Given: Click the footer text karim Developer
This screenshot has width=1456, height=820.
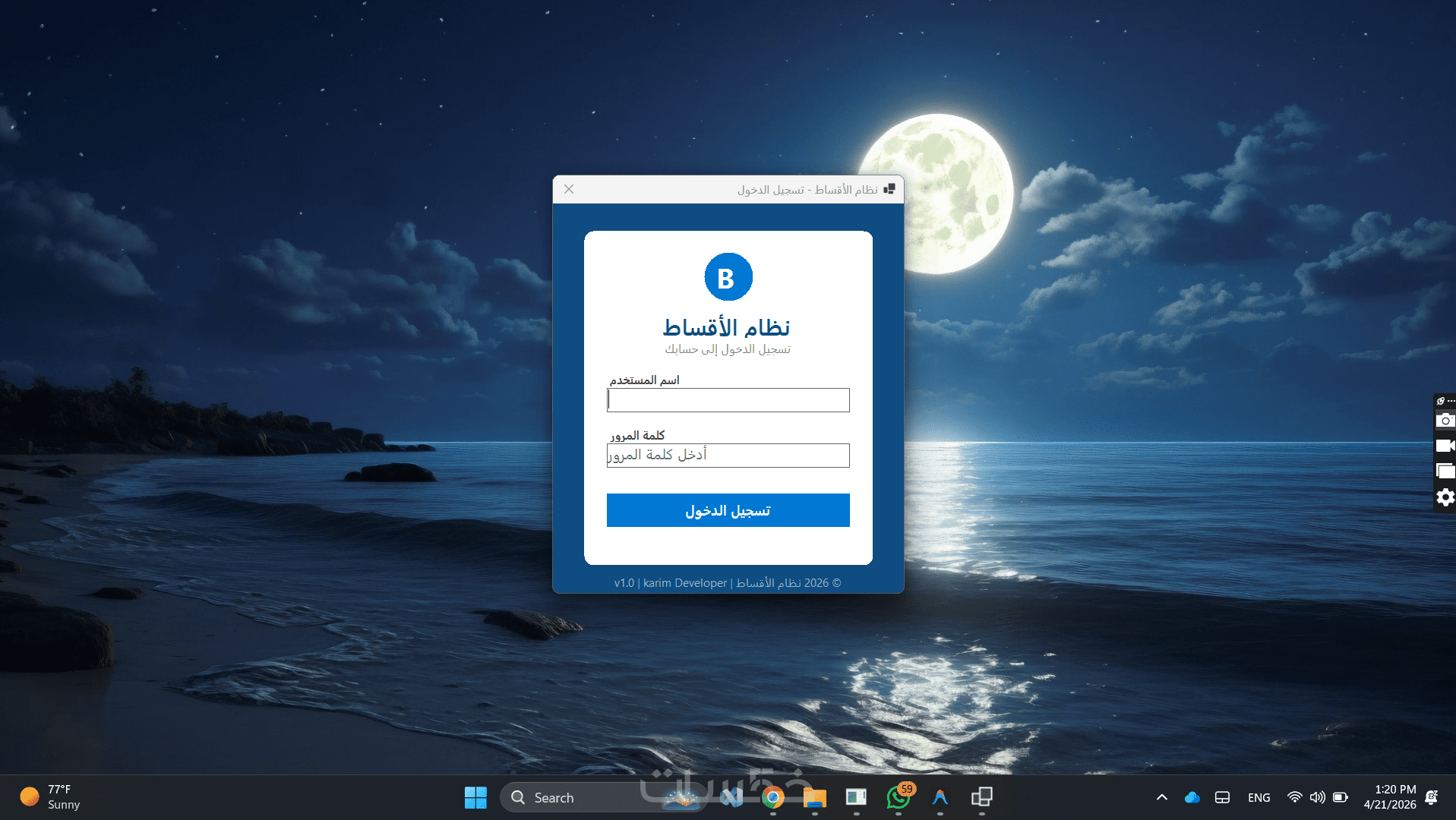Looking at the screenshot, I should coord(685,583).
